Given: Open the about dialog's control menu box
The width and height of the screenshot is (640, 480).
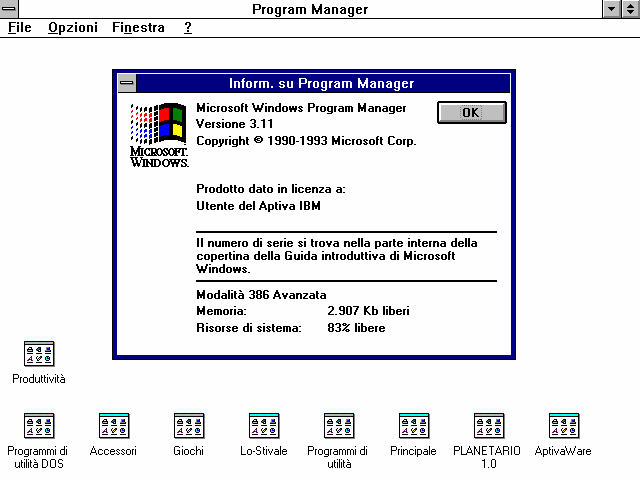Looking at the screenshot, I should coord(127,83).
